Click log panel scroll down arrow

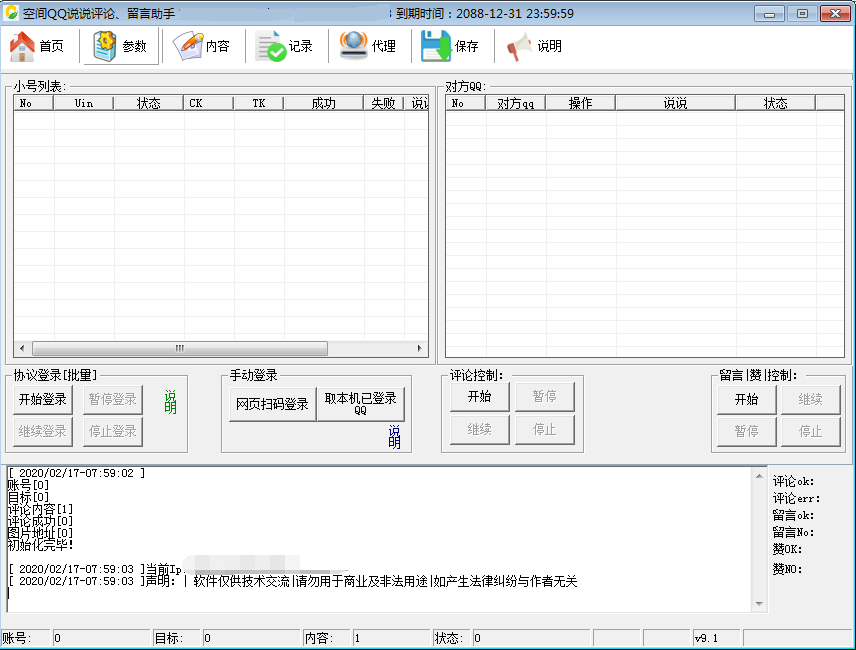tap(759, 603)
